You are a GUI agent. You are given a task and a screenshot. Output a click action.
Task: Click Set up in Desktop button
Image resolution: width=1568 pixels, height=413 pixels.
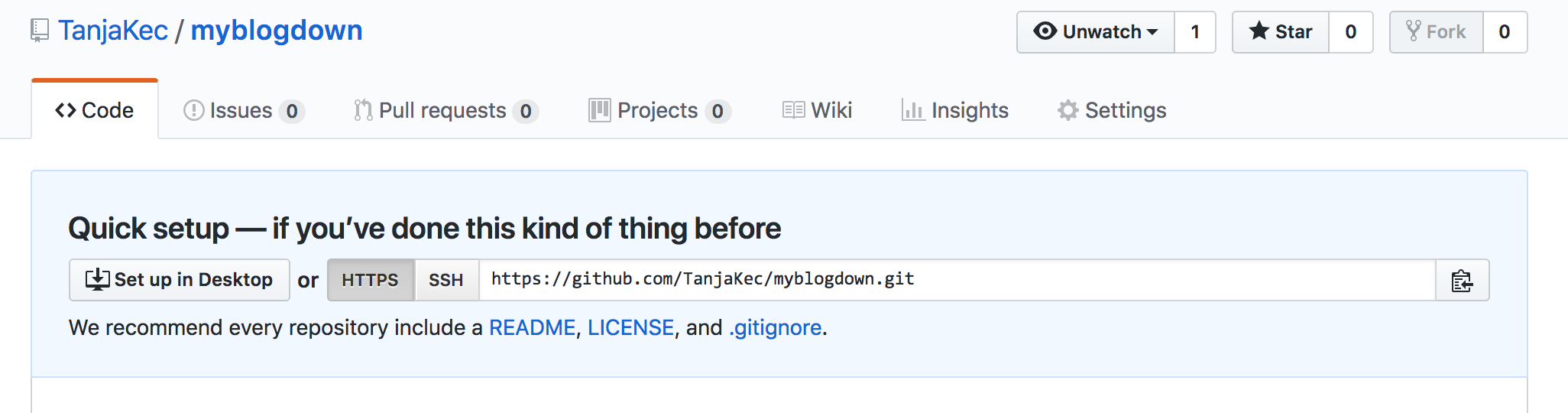coord(180,280)
